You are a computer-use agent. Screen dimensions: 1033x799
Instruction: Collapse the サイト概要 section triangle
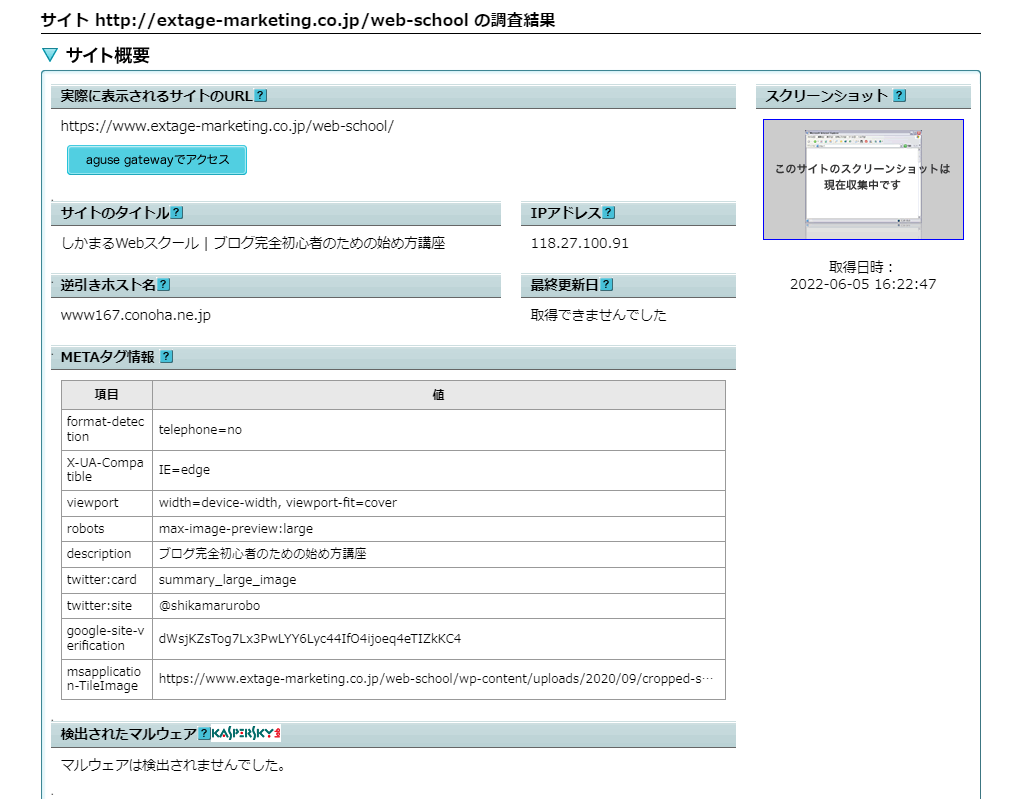tap(50, 55)
